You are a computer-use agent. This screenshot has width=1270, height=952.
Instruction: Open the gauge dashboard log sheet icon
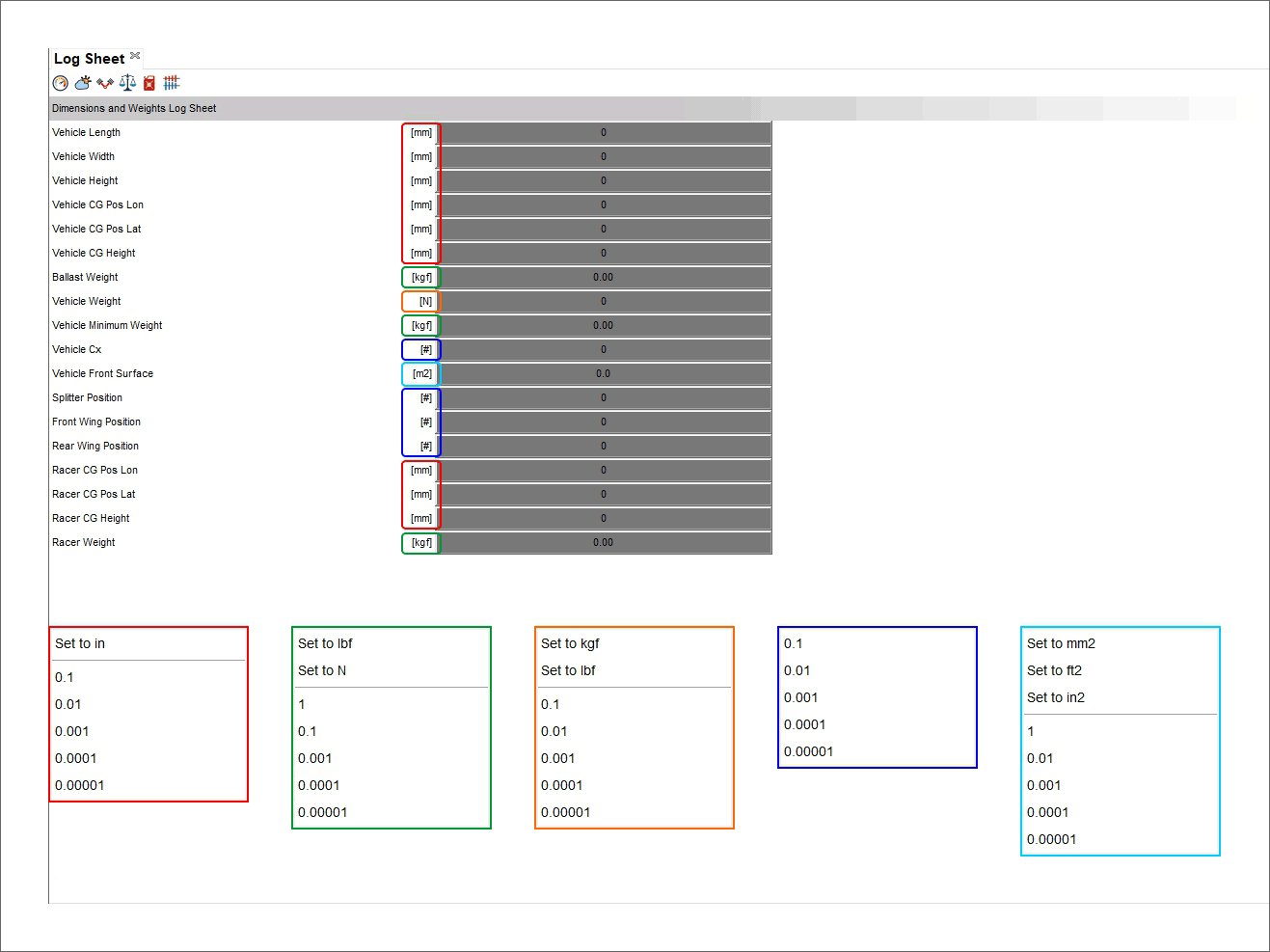(x=61, y=83)
